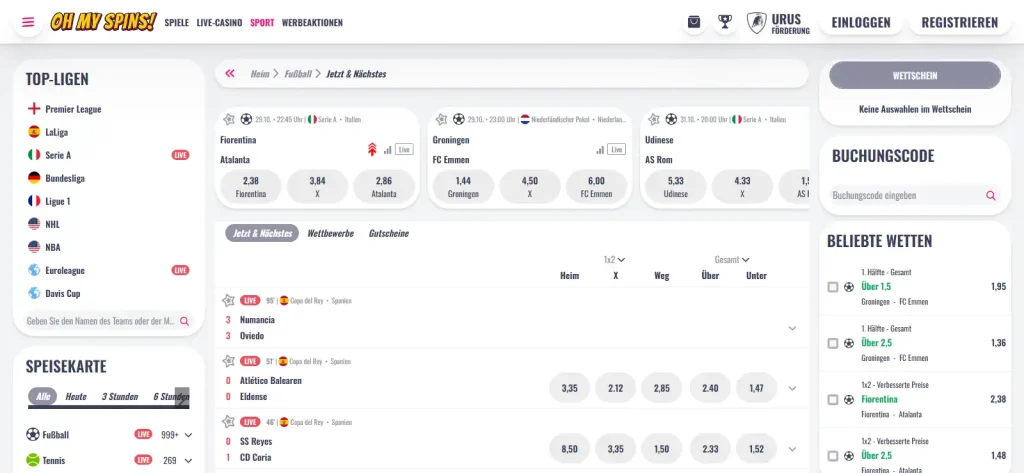Click the search icon in Buchungscode field

click(991, 195)
